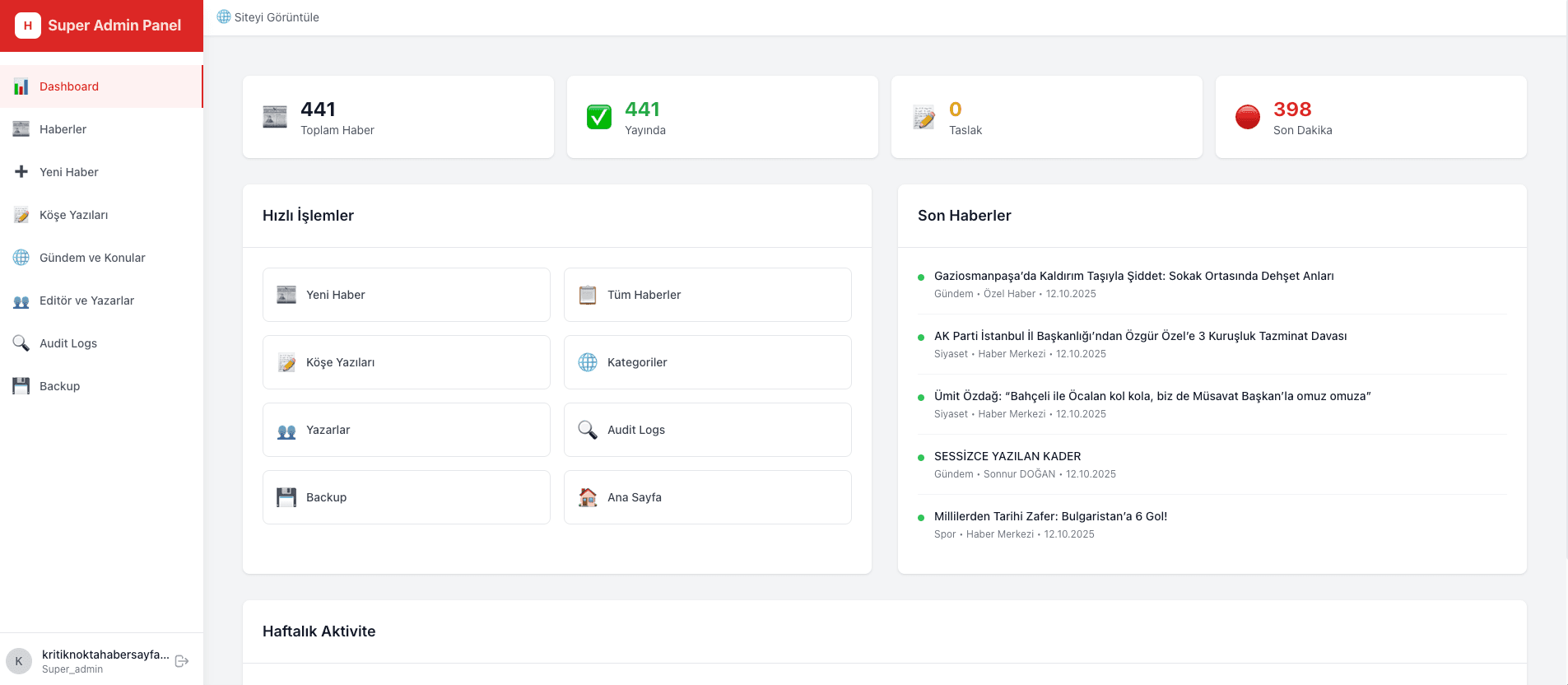Click the Ana Sayfa quick action button
The image size is (1568, 685).
click(x=708, y=497)
